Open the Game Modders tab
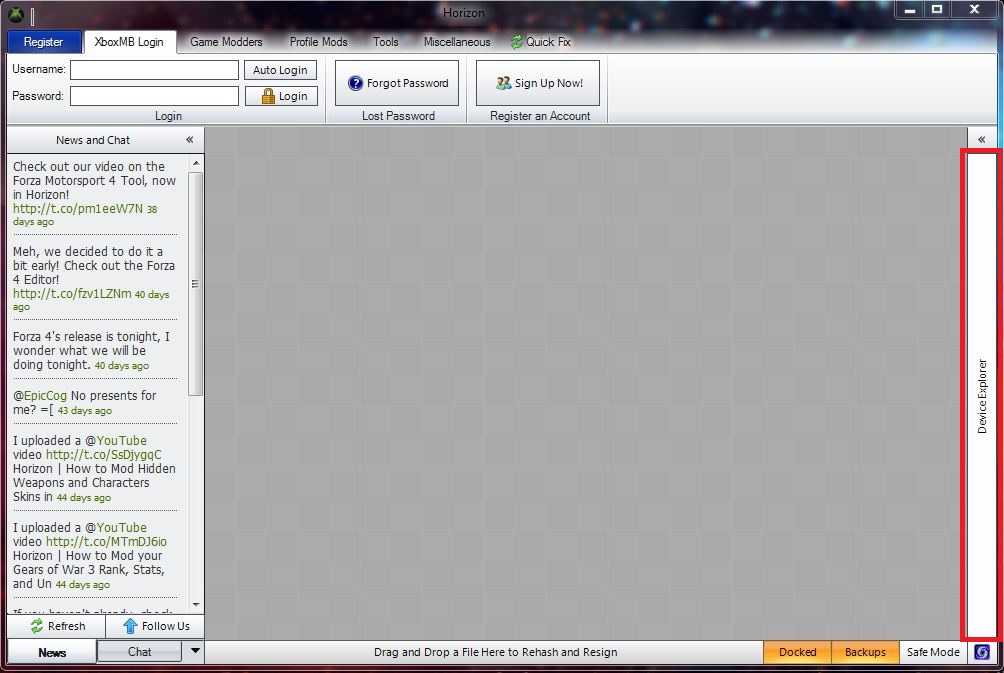The width and height of the screenshot is (1004, 673). point(226,42)
